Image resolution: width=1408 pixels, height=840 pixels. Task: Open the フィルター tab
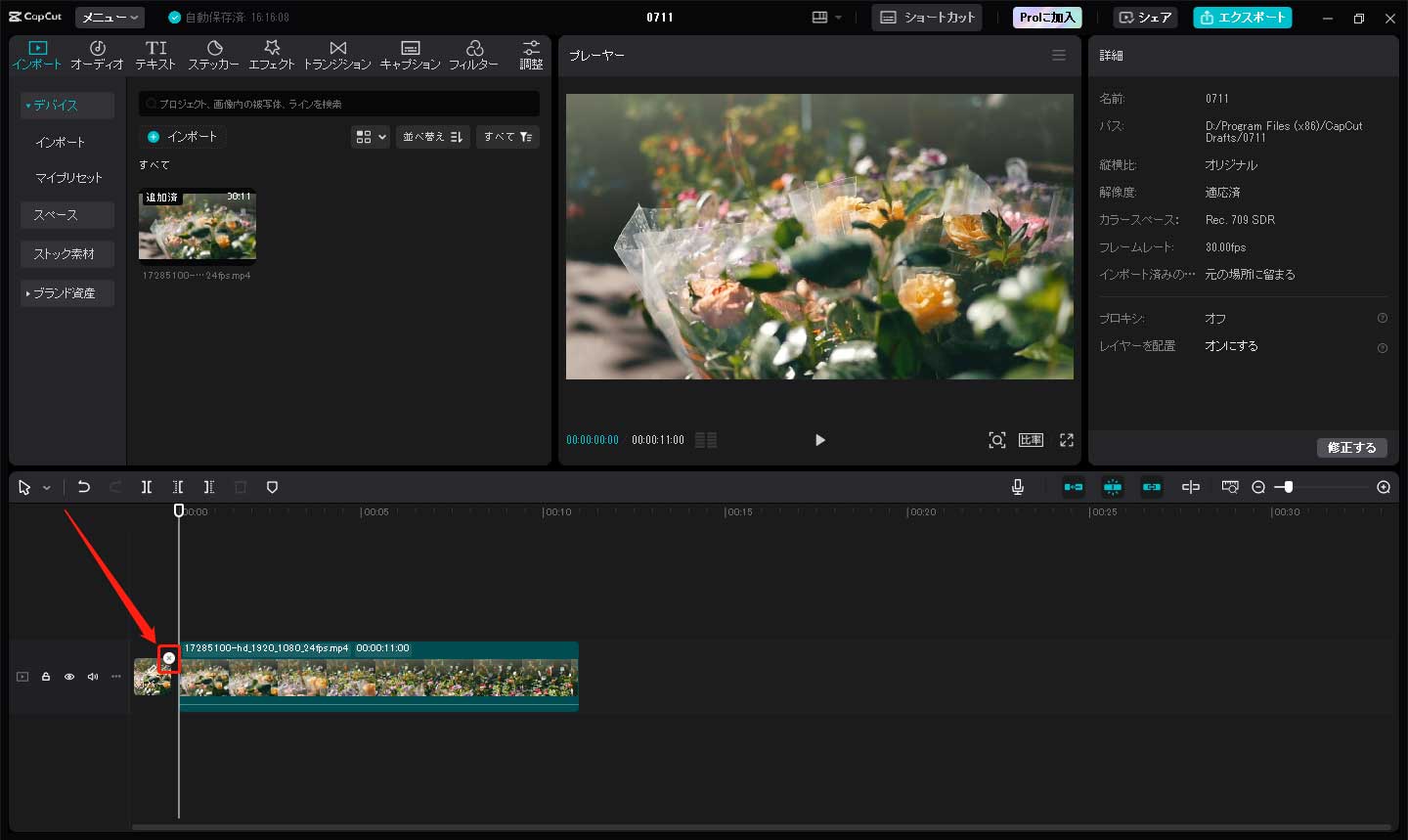point(474,55)
